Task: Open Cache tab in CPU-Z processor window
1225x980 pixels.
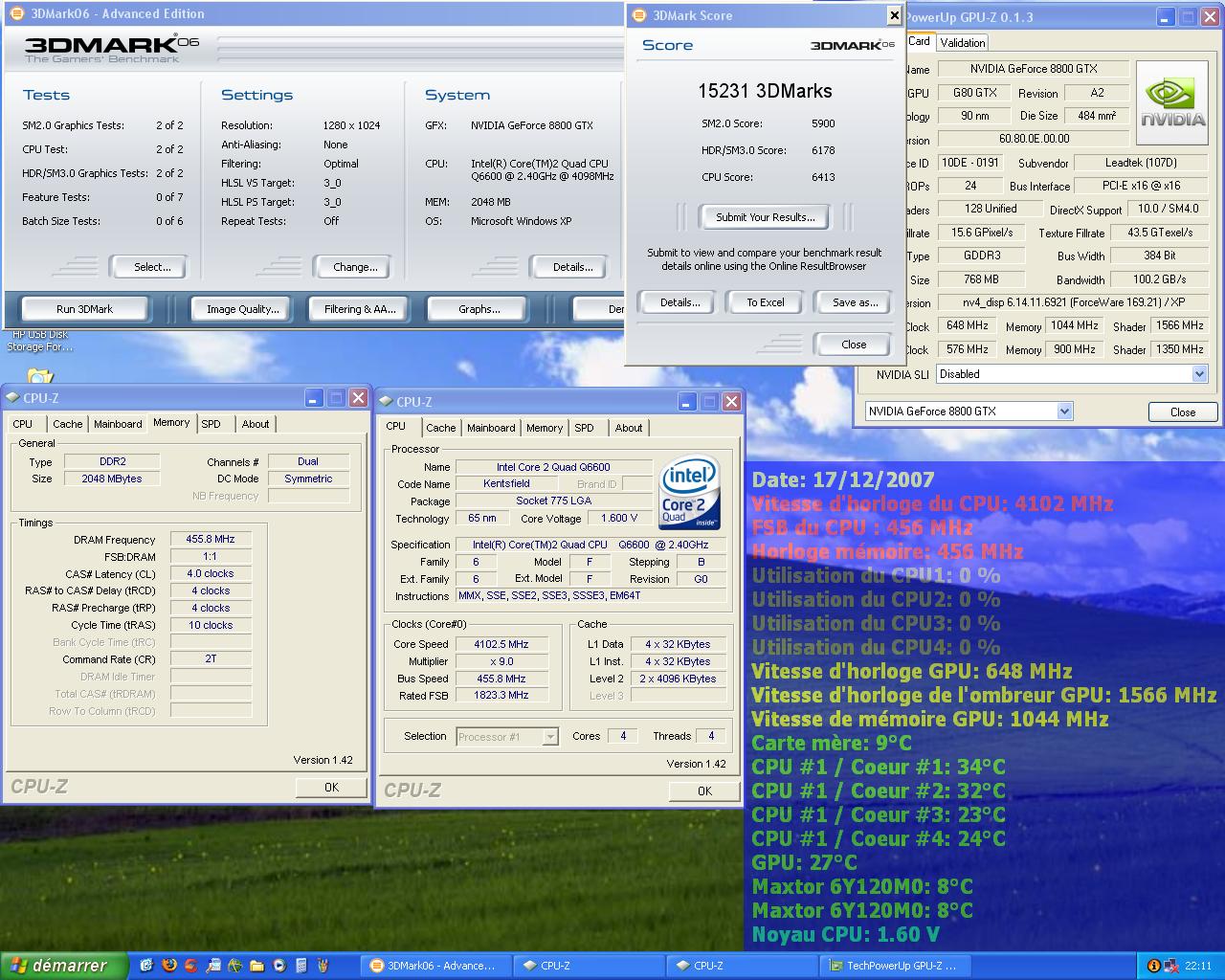Action: pyautogui.click(x=440, y=428)
